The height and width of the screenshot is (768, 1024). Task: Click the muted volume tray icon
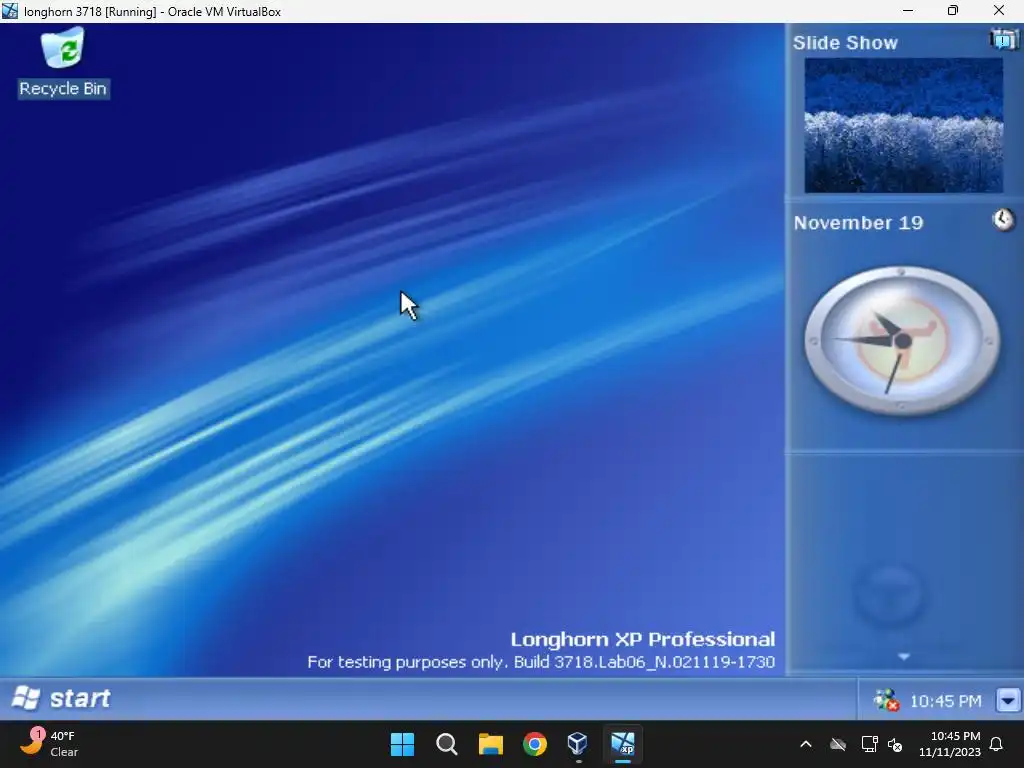click(x=895, y=744)
